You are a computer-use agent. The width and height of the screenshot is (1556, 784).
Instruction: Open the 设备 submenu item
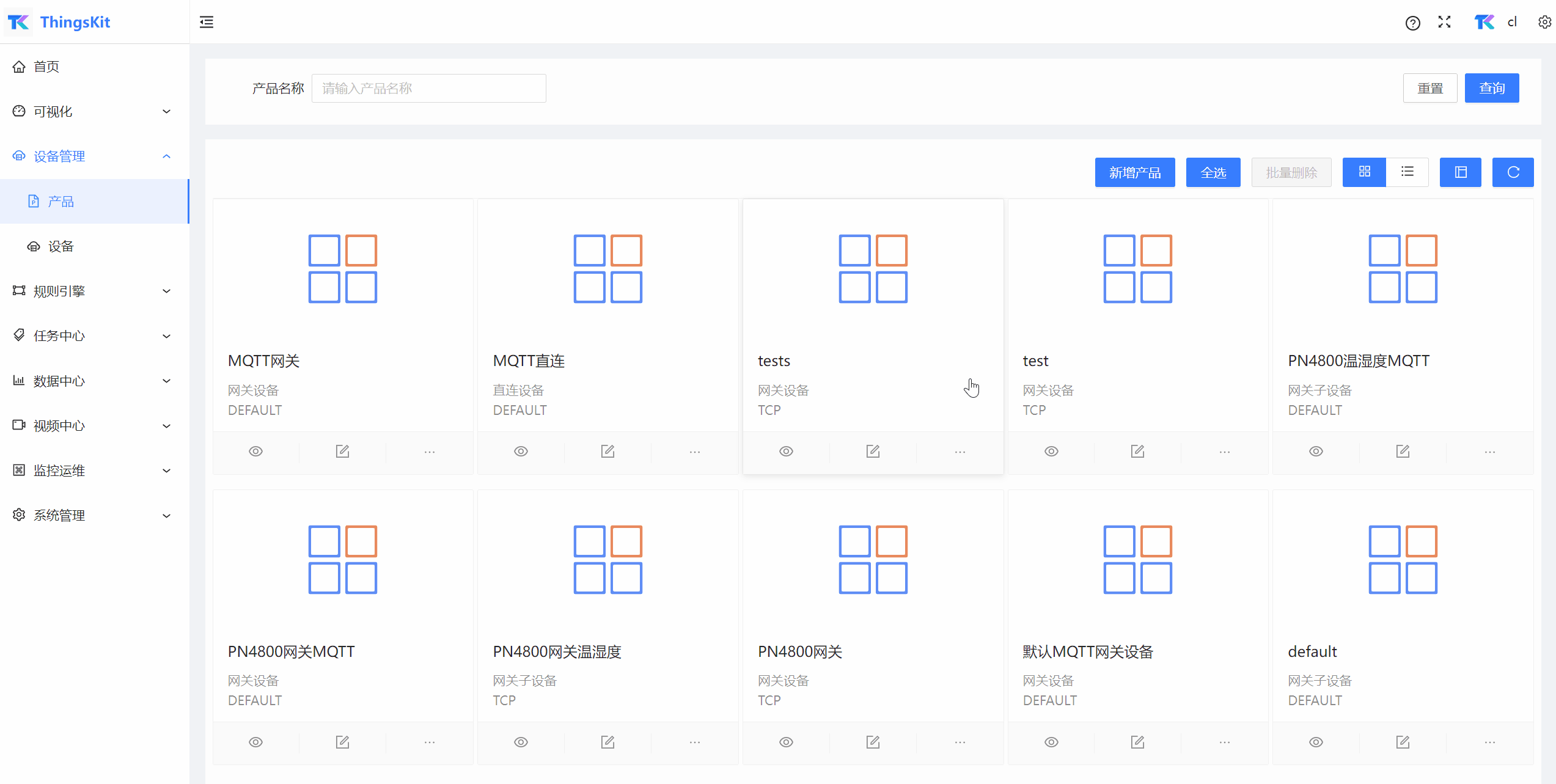pos(61,246)
